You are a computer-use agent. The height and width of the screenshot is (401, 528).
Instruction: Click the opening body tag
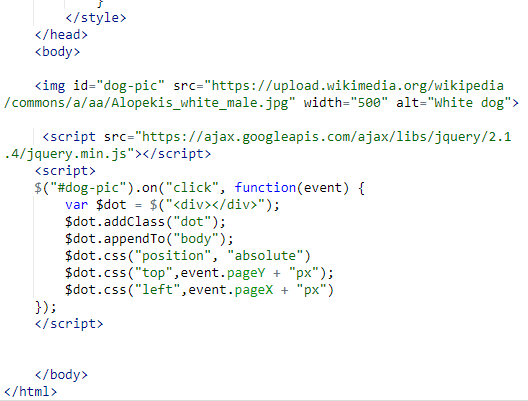(57, 52)
